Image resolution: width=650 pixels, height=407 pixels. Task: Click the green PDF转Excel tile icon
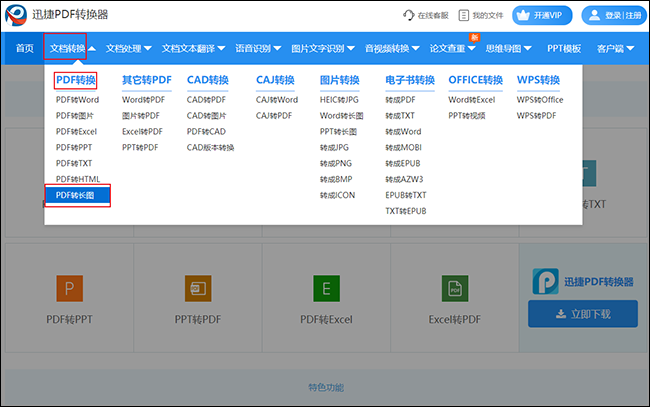coord(326,288)
